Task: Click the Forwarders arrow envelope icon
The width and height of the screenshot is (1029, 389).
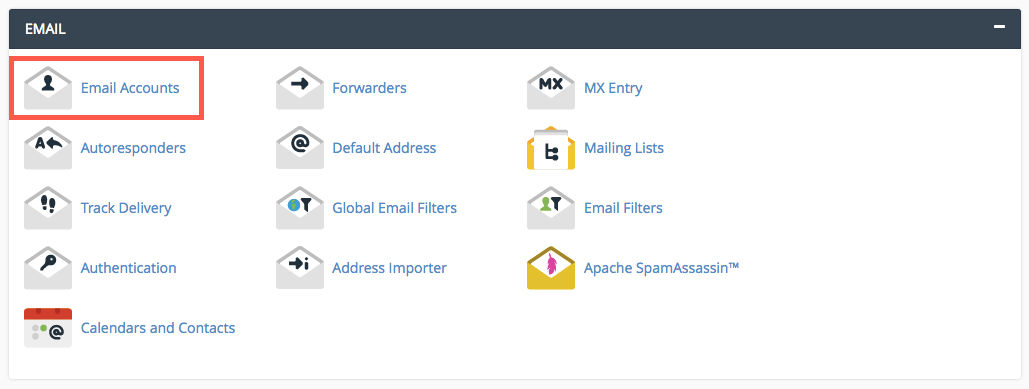Action: (x=300, y=87)
